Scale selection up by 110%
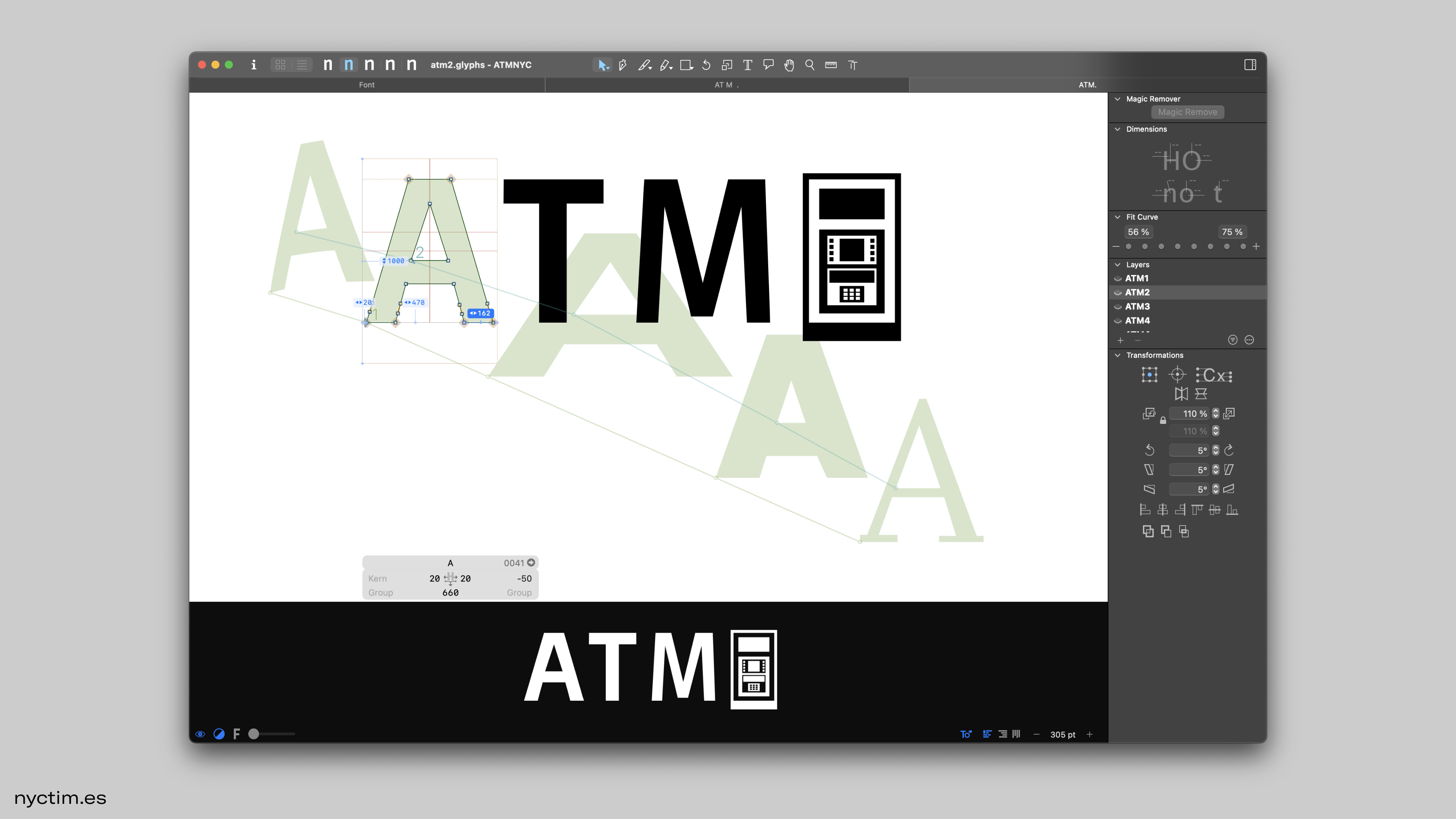This screenshot has height=819, width=1456. [1229, 414]
